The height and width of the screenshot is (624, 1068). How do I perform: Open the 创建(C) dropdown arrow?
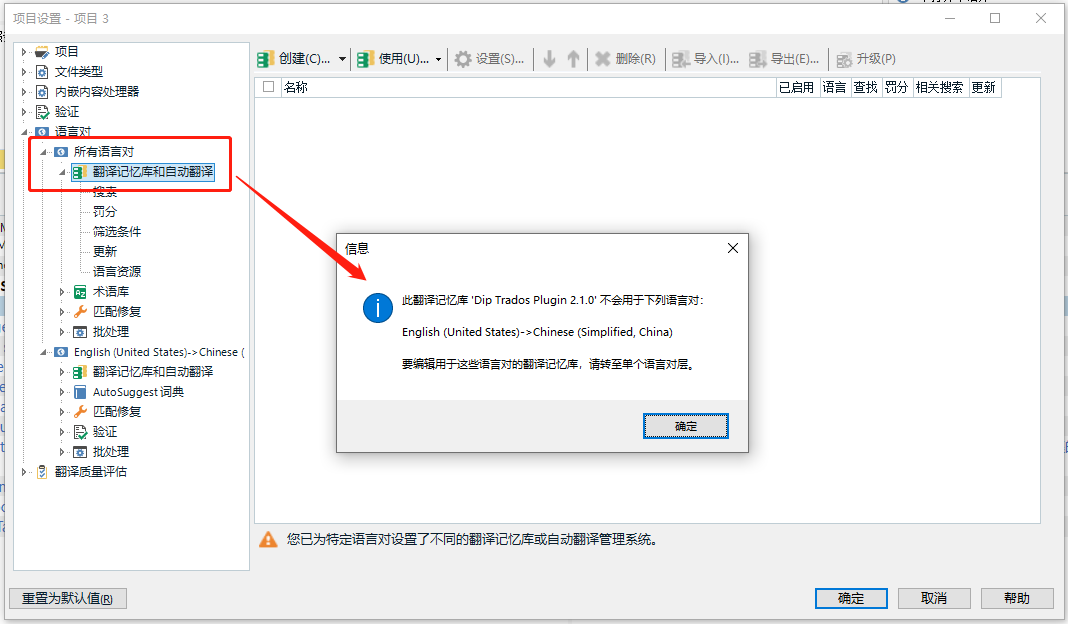click(342, 59)
